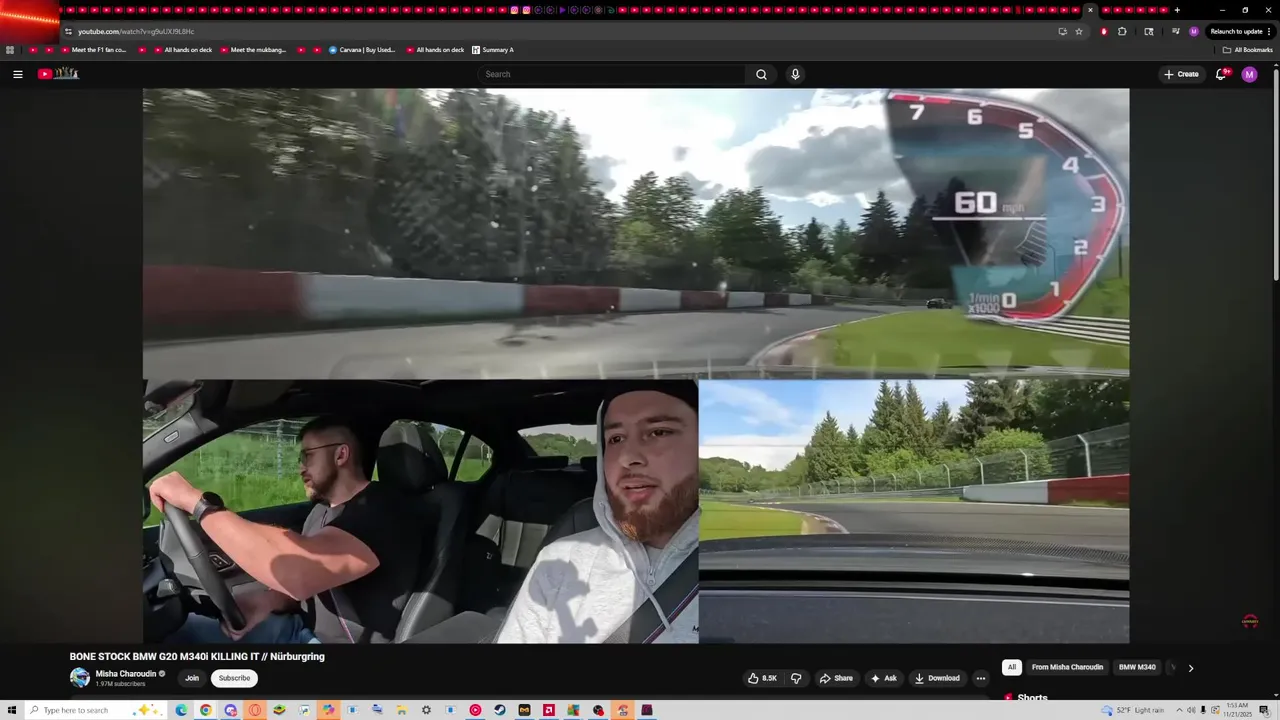Open the taskbar settings gear app
This screenshot has height=720, width=1280.
(426, 710)
